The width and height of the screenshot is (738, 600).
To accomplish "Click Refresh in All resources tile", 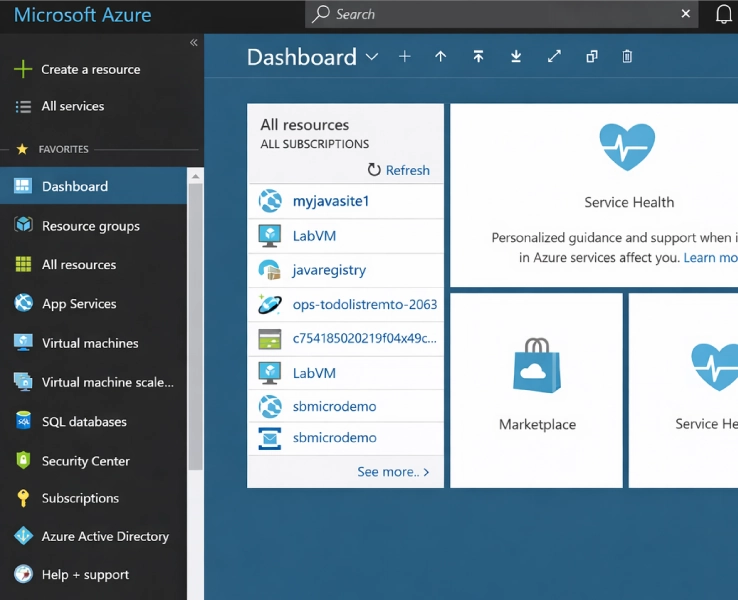I will tap(398, 170).
